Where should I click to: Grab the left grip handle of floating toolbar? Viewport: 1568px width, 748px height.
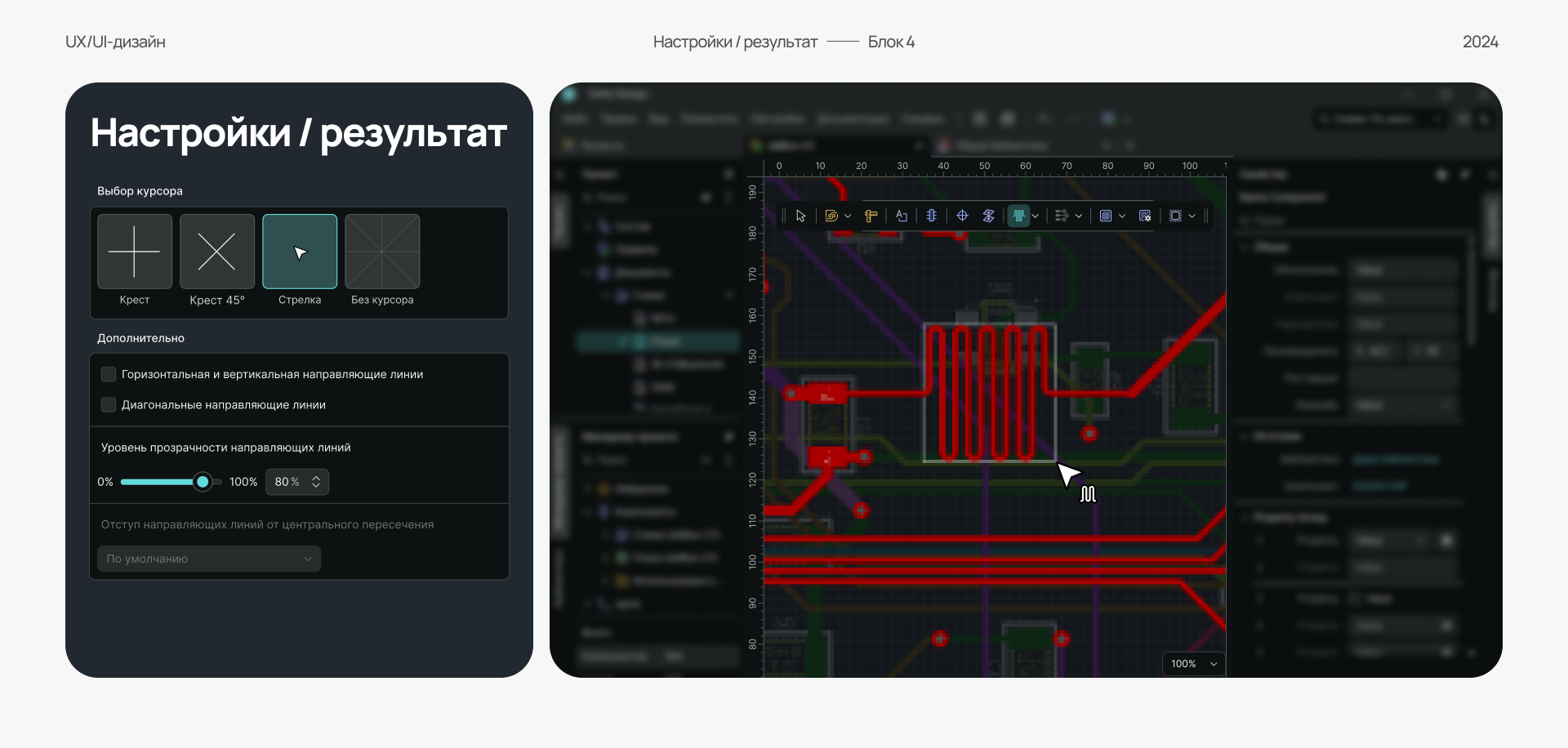(x=783, y=216)
